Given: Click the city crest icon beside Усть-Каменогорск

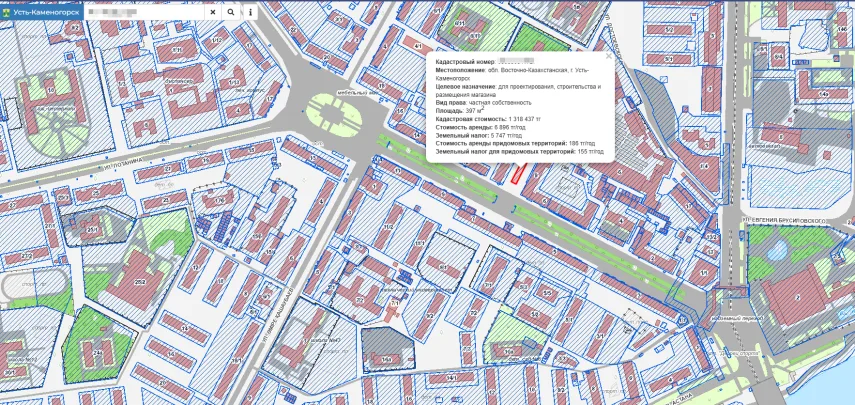Looking at the screenshot, I should tap(7, 11).
